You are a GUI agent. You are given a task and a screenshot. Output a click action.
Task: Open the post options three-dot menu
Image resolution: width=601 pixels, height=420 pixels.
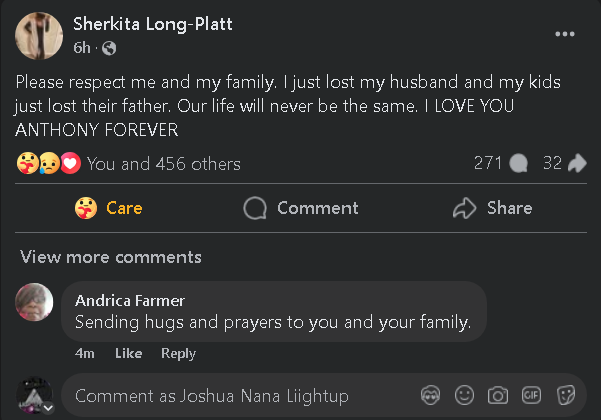[x=565, y=34]
